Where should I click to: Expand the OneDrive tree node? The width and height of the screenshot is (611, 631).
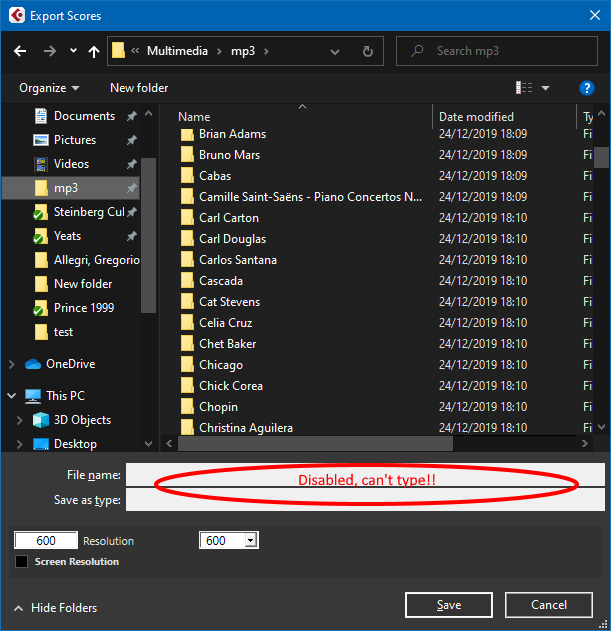[11, 365]
